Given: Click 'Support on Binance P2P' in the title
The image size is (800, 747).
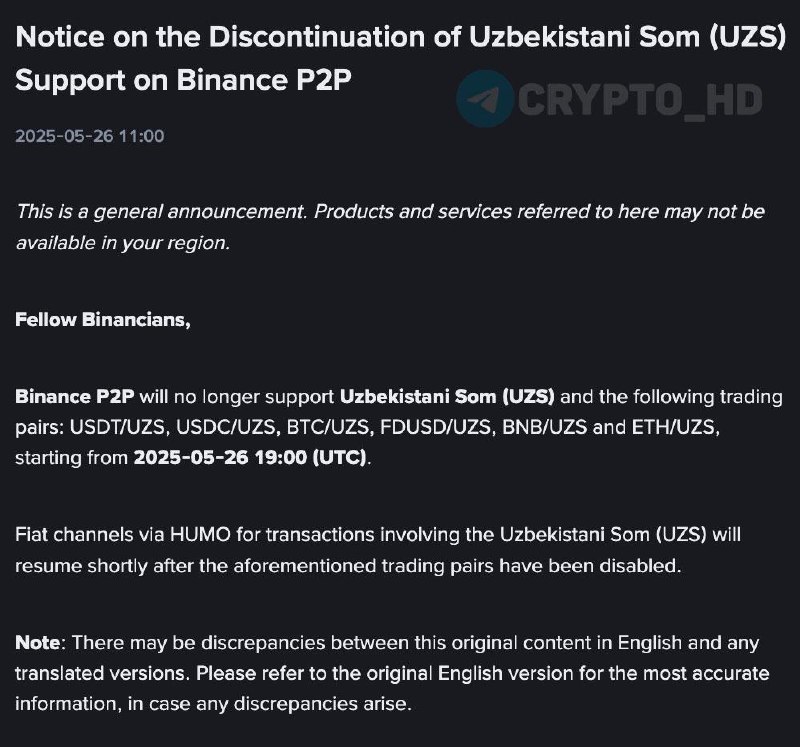Looking at the screenshot, I should click(184, 80).
